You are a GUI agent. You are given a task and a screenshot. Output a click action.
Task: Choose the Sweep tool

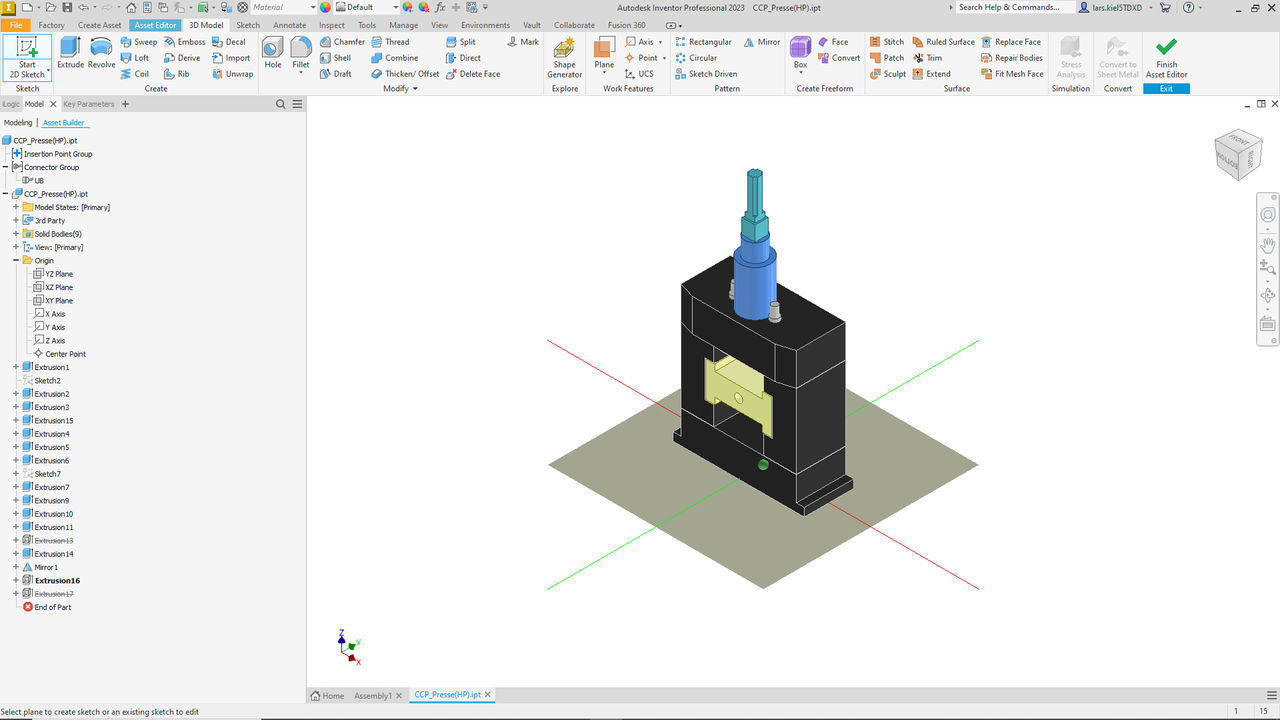[139, 42]
